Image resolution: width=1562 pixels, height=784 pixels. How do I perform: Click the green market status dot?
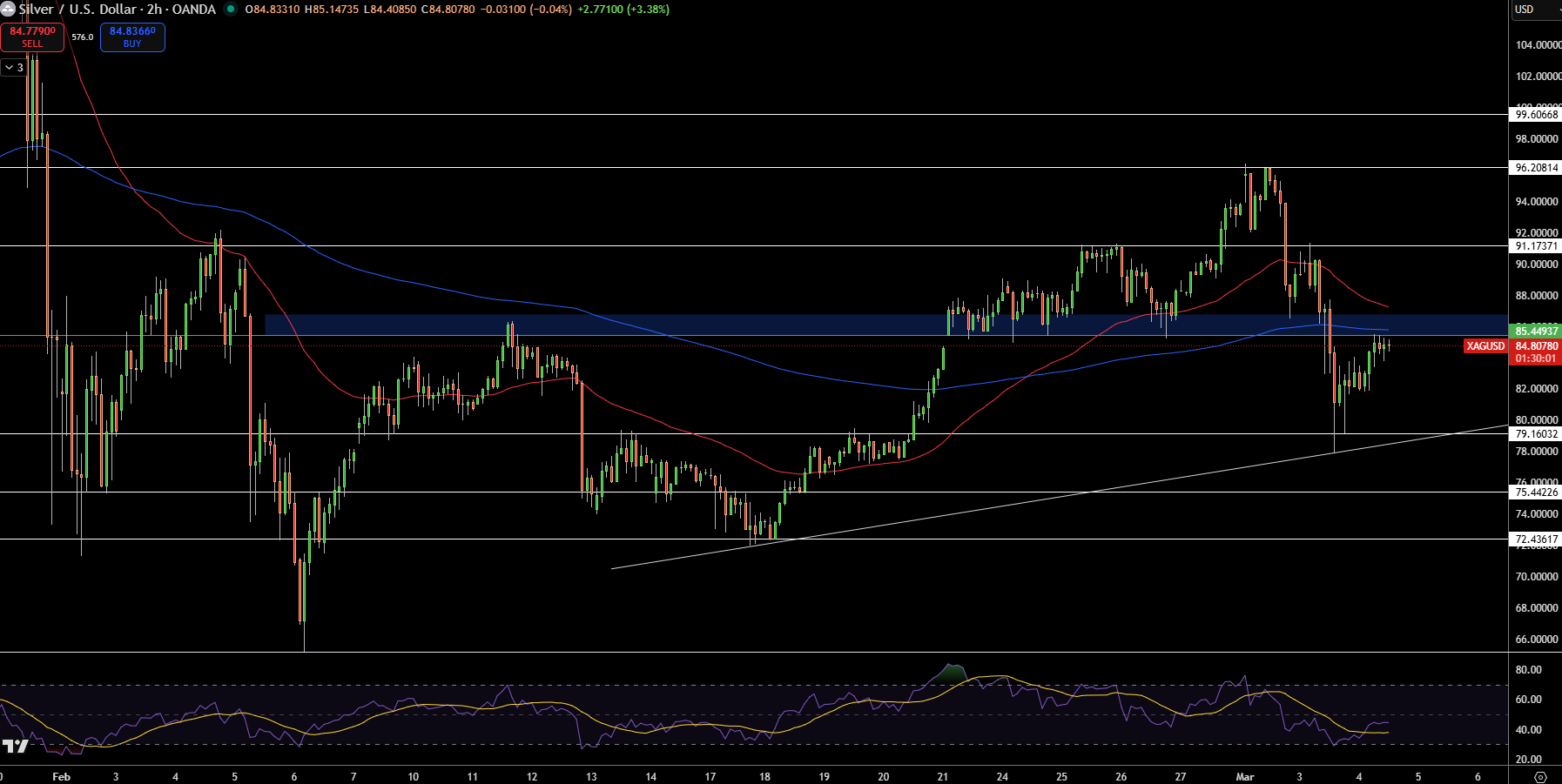231,9
